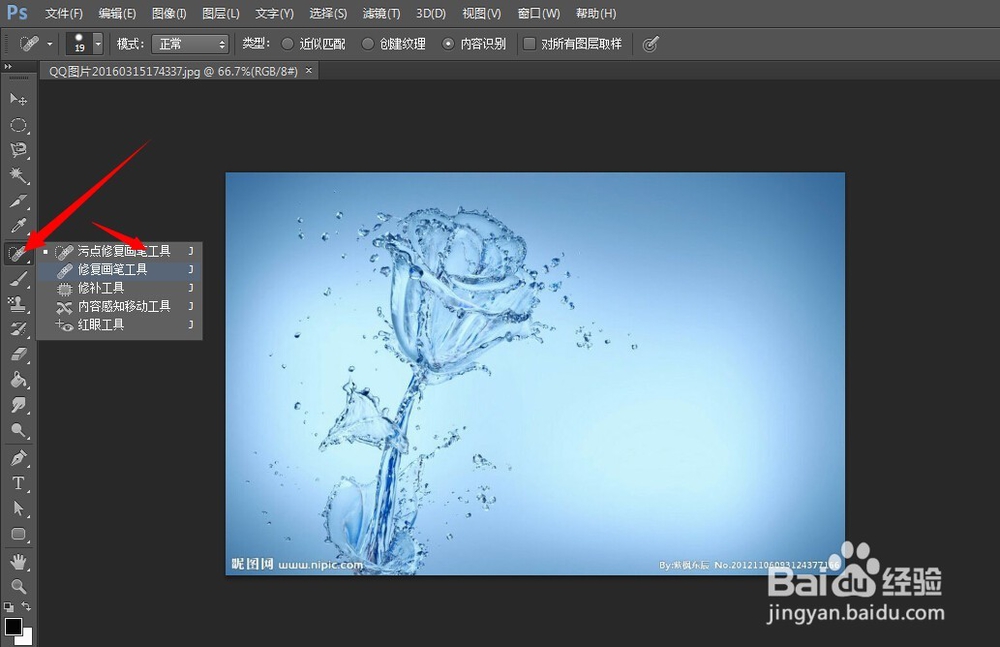Viewport: 1000px width, 647px height.
Task: Open the 编辑(E) menu
Action: [x=117, y=13]
